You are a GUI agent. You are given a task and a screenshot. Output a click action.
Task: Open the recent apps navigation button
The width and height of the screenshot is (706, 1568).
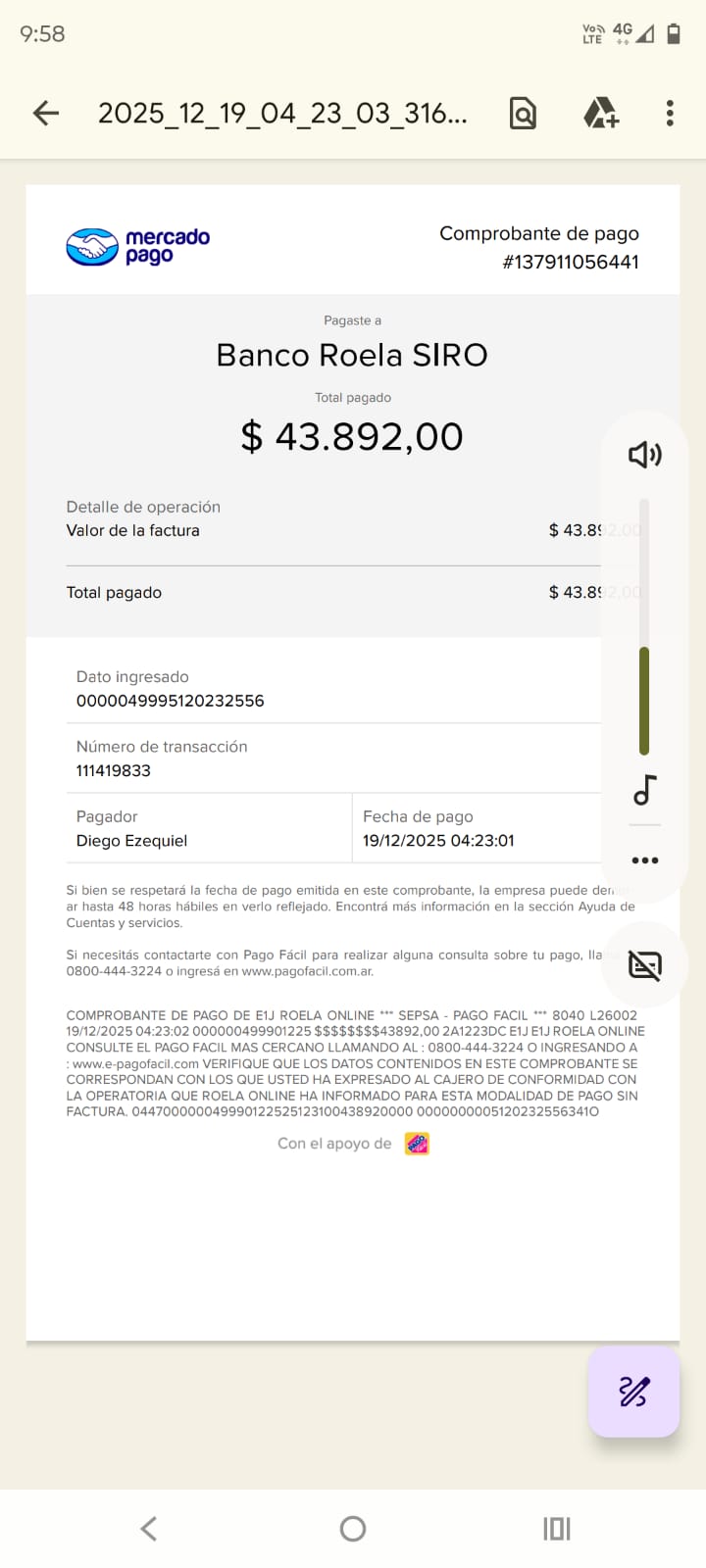(556, 1529)
